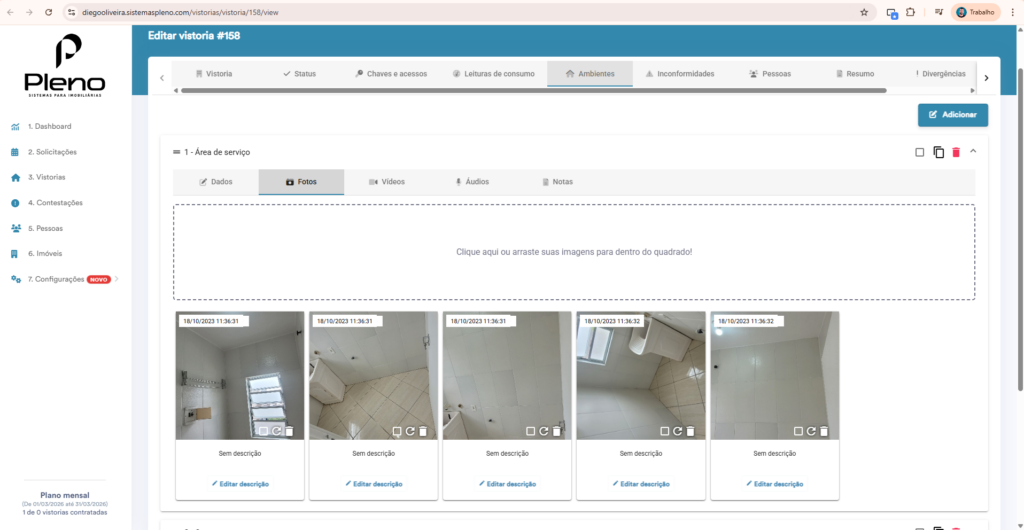This screenshot has height=530, width=1024.
Task: Select the fourth photo's checkbox
Action: tap(664, 431)
